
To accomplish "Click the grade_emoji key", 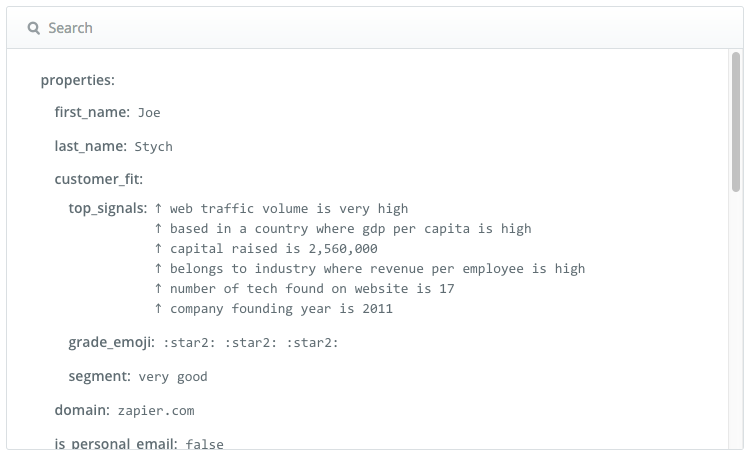I will [x=111, y=342].
